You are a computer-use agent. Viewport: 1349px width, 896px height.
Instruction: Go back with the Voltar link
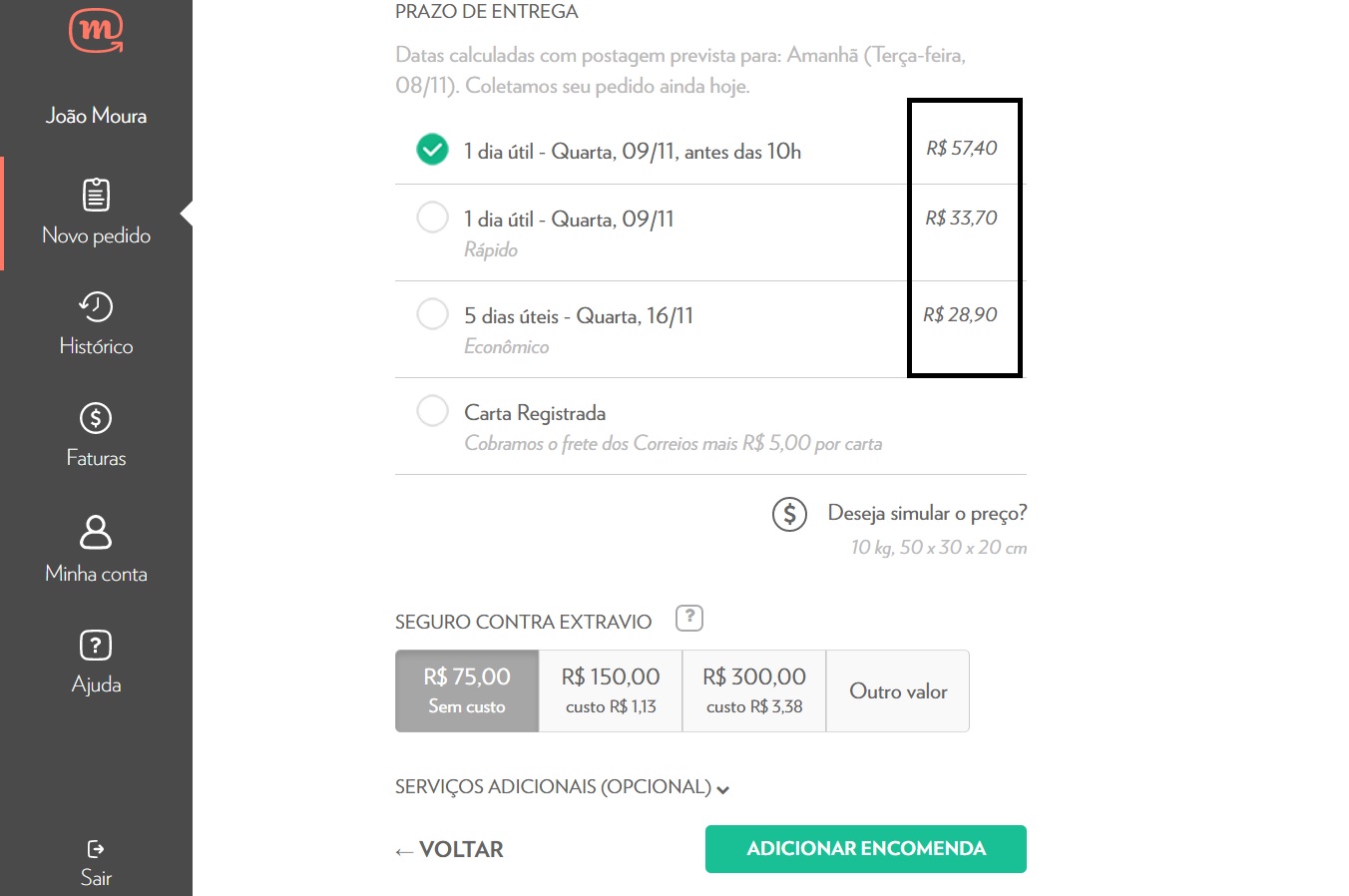[x=450, y=850]
